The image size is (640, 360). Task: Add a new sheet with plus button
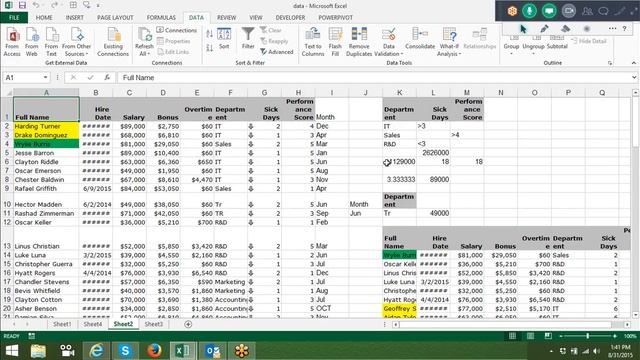point(188,324)
